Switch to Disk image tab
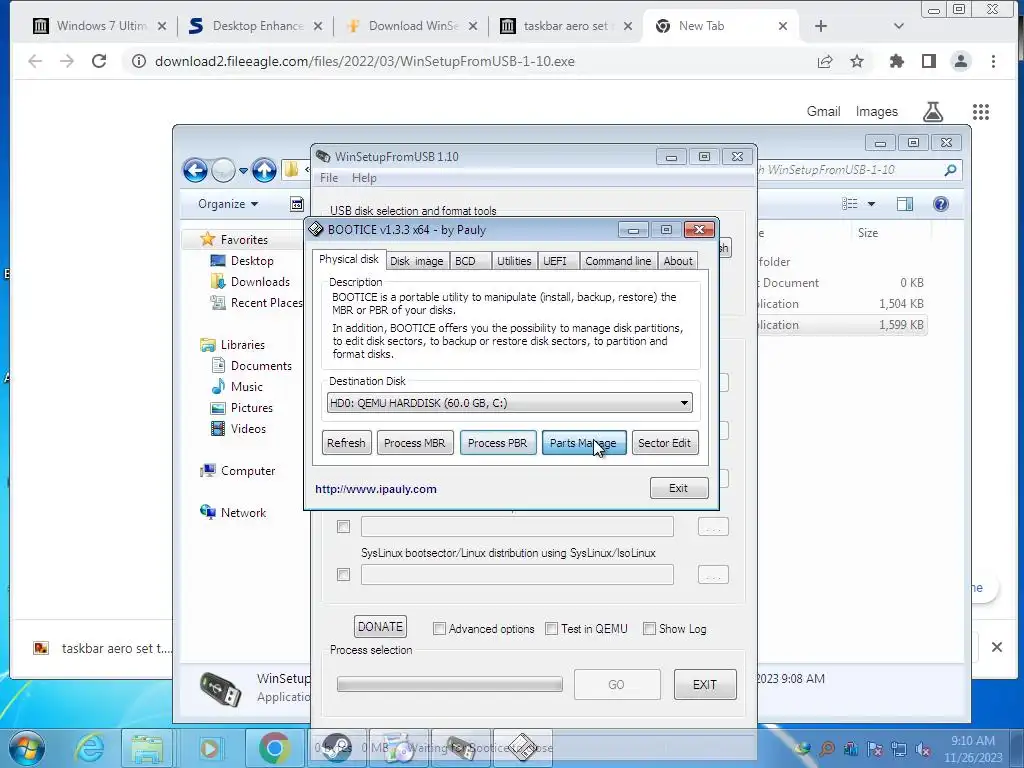Image resolution: width=1024 pixels, height=768 pixels. tap(417, 261)
